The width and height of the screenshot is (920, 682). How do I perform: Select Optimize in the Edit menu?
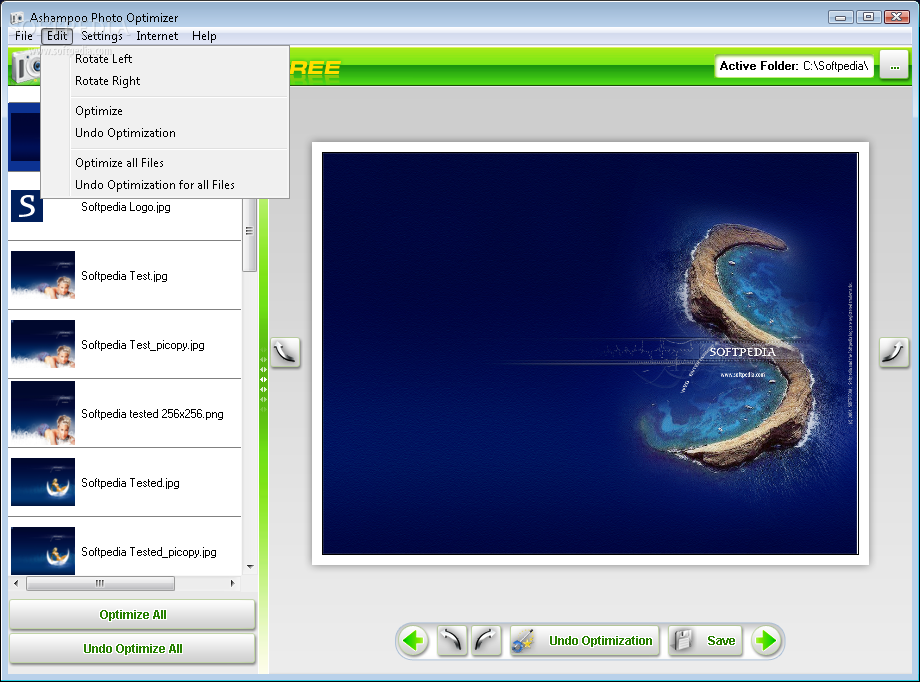click(165, 111)
